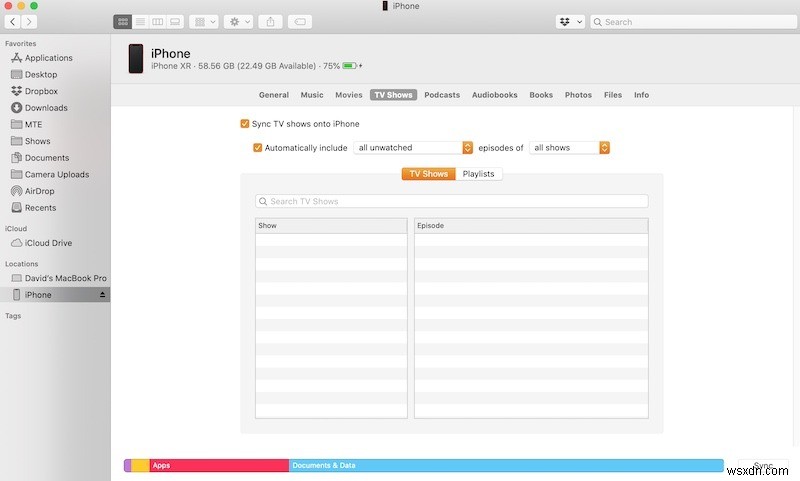Click the Finder search field
Viewport: 800px width, 481px height.
(x=693, y=22)
